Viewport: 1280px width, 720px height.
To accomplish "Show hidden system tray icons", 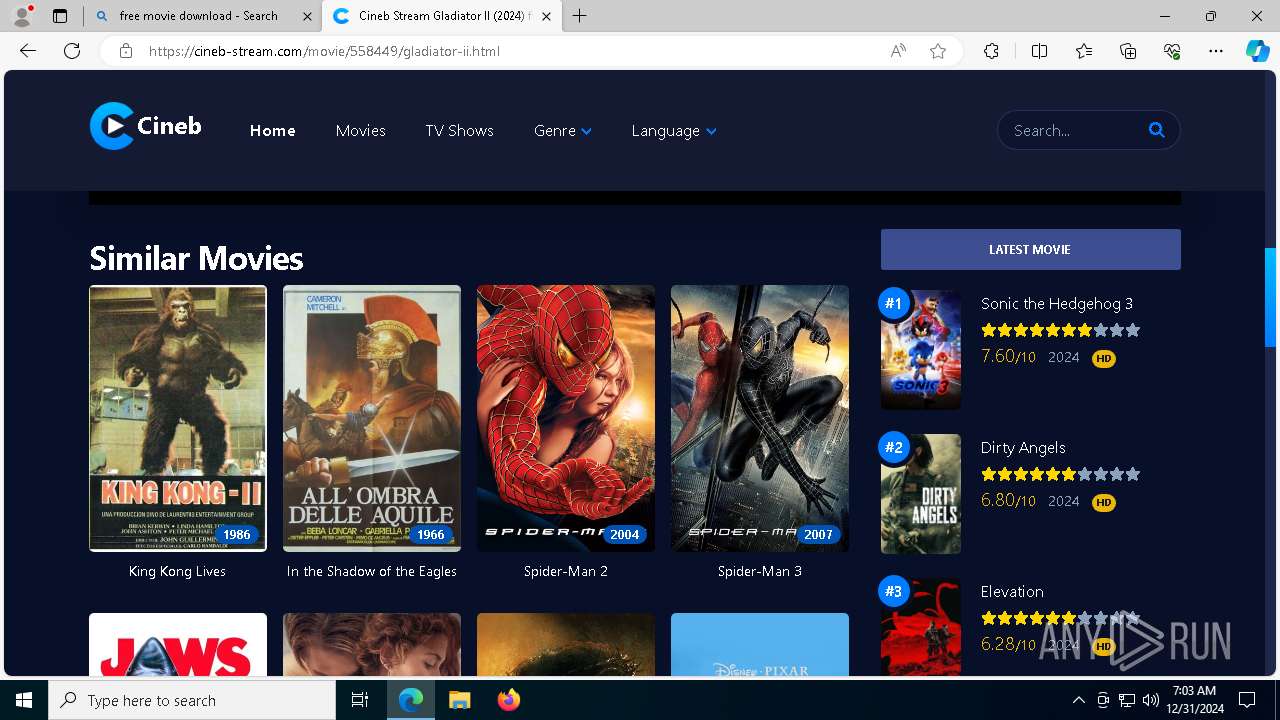I will pyautogui.click(x=1078, y=700).
